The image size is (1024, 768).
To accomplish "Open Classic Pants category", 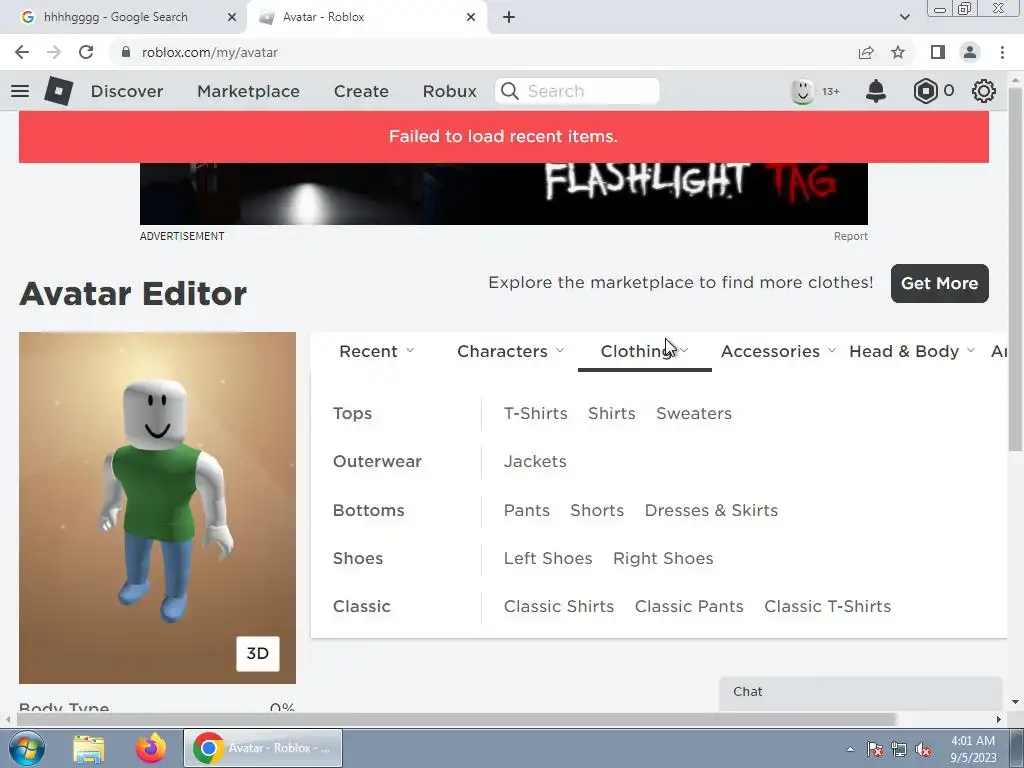I will coord(689,606).
